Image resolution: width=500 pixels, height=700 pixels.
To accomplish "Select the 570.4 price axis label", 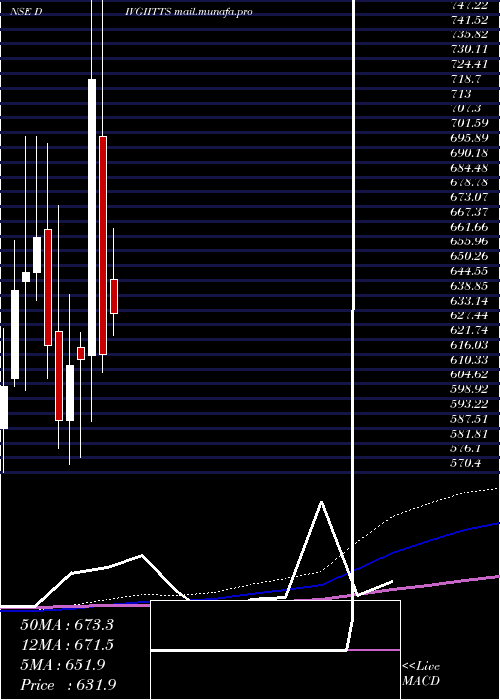I will 466,463.
